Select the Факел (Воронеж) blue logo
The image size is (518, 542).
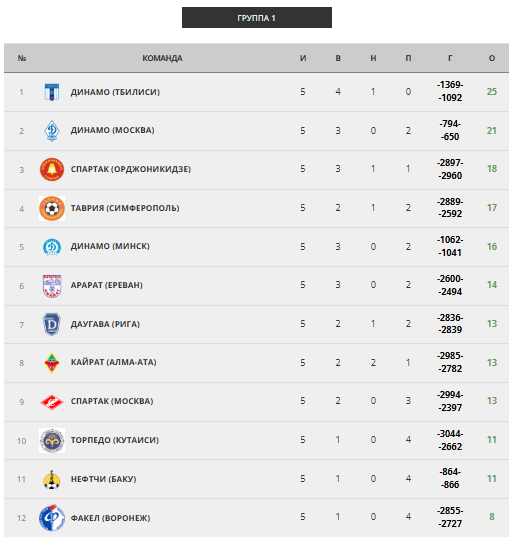coord(52,518)
